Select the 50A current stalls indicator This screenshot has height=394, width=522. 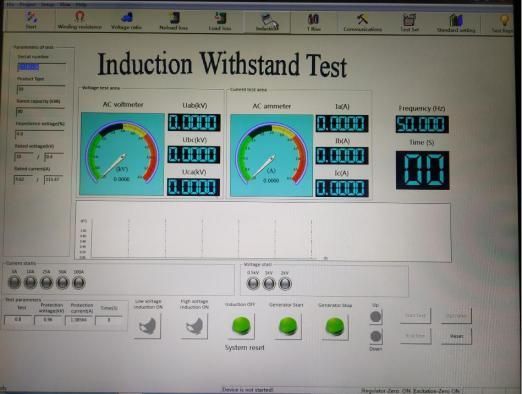[x=62, y=283]
